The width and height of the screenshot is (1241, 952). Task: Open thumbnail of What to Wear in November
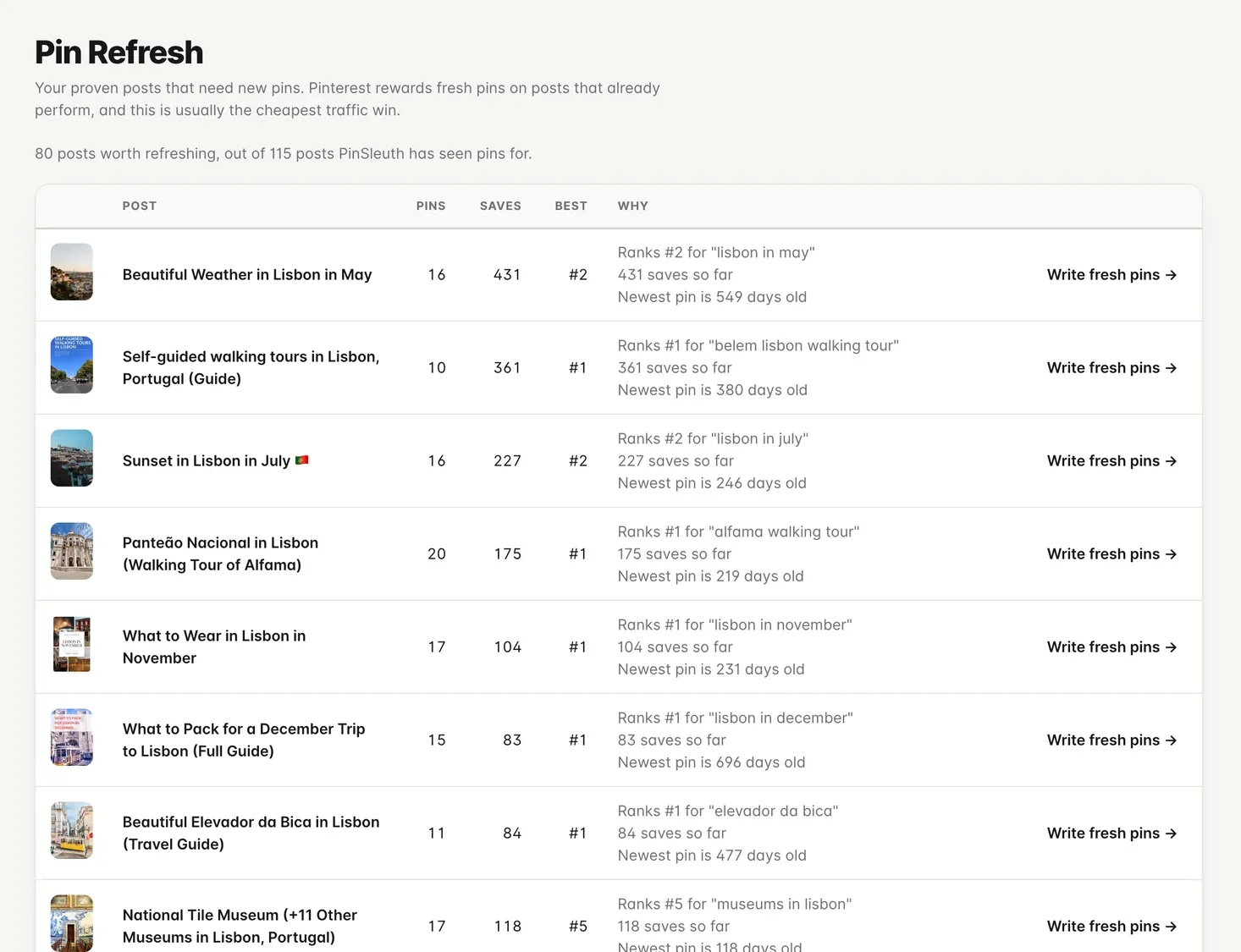click(72, 644)
